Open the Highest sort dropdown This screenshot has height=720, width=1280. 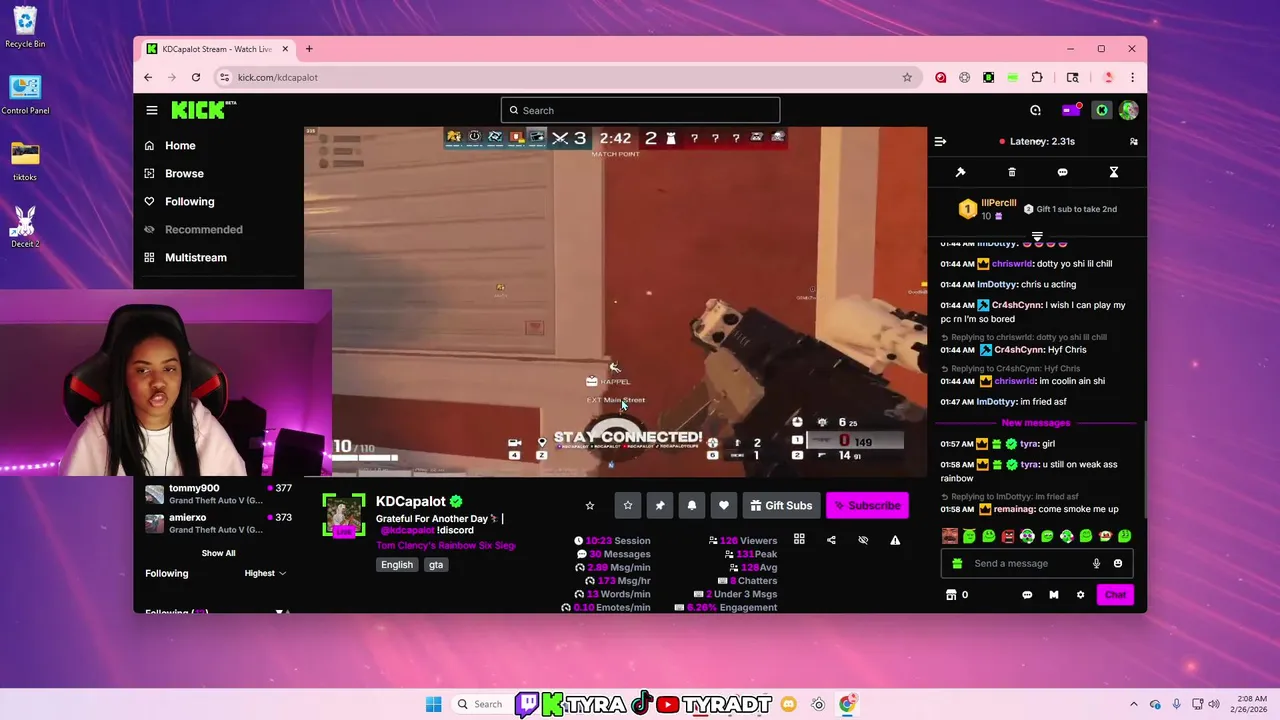[265, 573]
